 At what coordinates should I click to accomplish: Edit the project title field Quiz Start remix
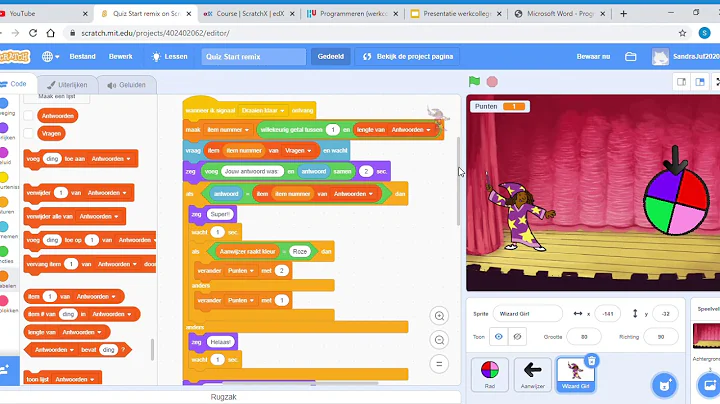click(x=253, y=56)
